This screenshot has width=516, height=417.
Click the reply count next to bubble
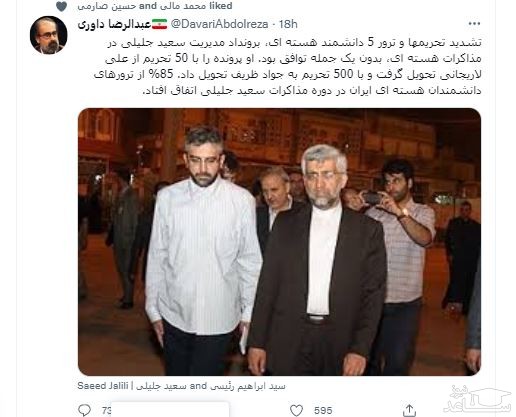tap(107, 410)
